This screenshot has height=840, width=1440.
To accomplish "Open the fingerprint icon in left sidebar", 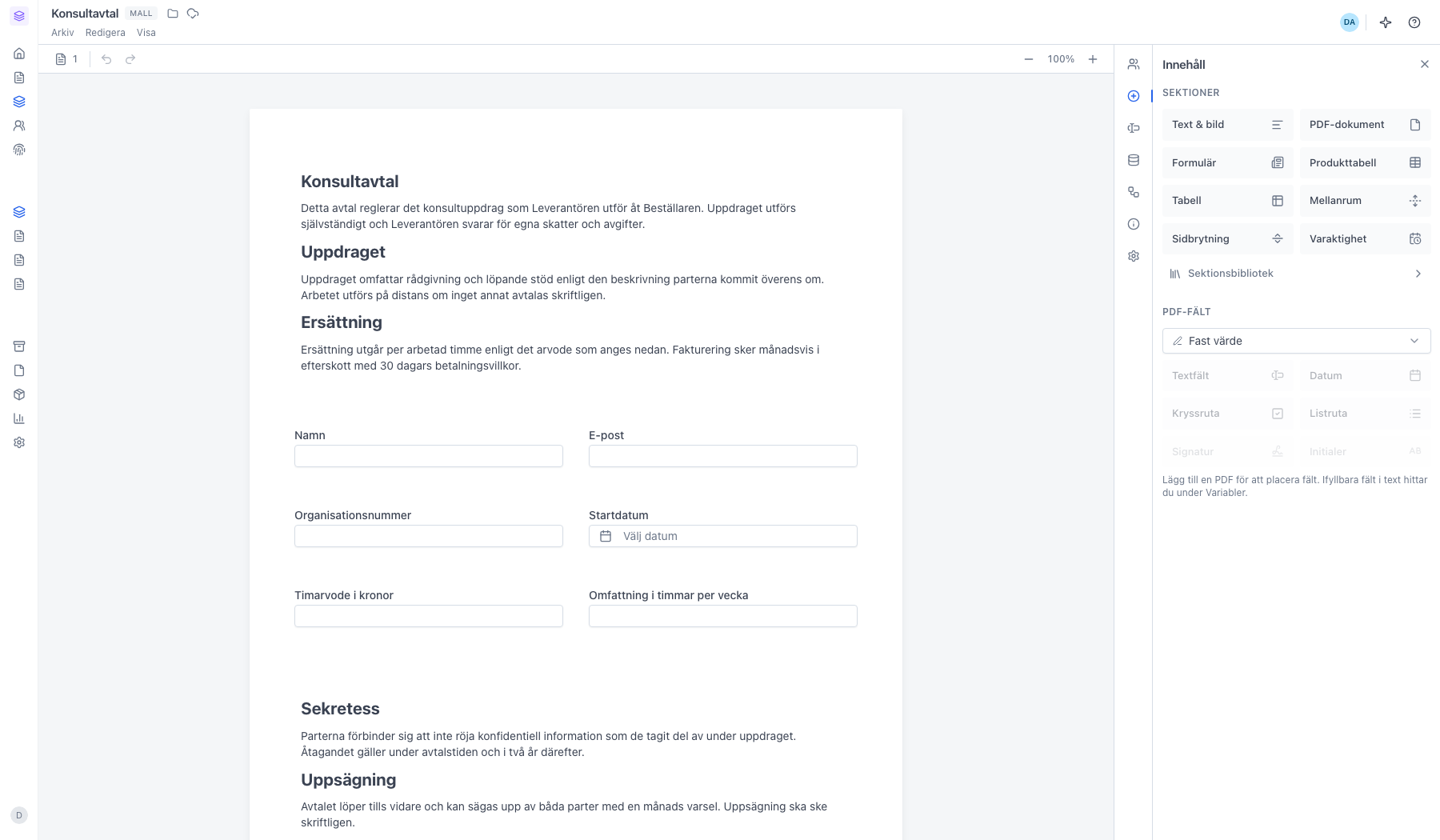I will 19,150.
